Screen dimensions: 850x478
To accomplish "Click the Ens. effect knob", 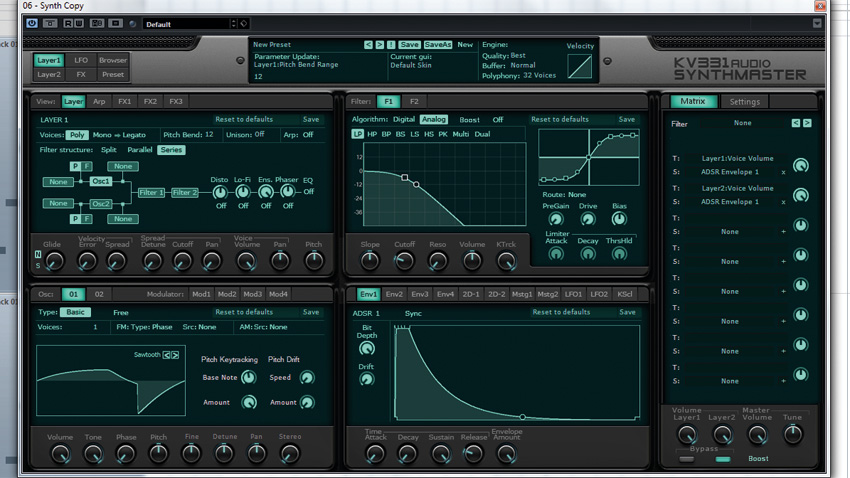I will (x=266, y=192).
